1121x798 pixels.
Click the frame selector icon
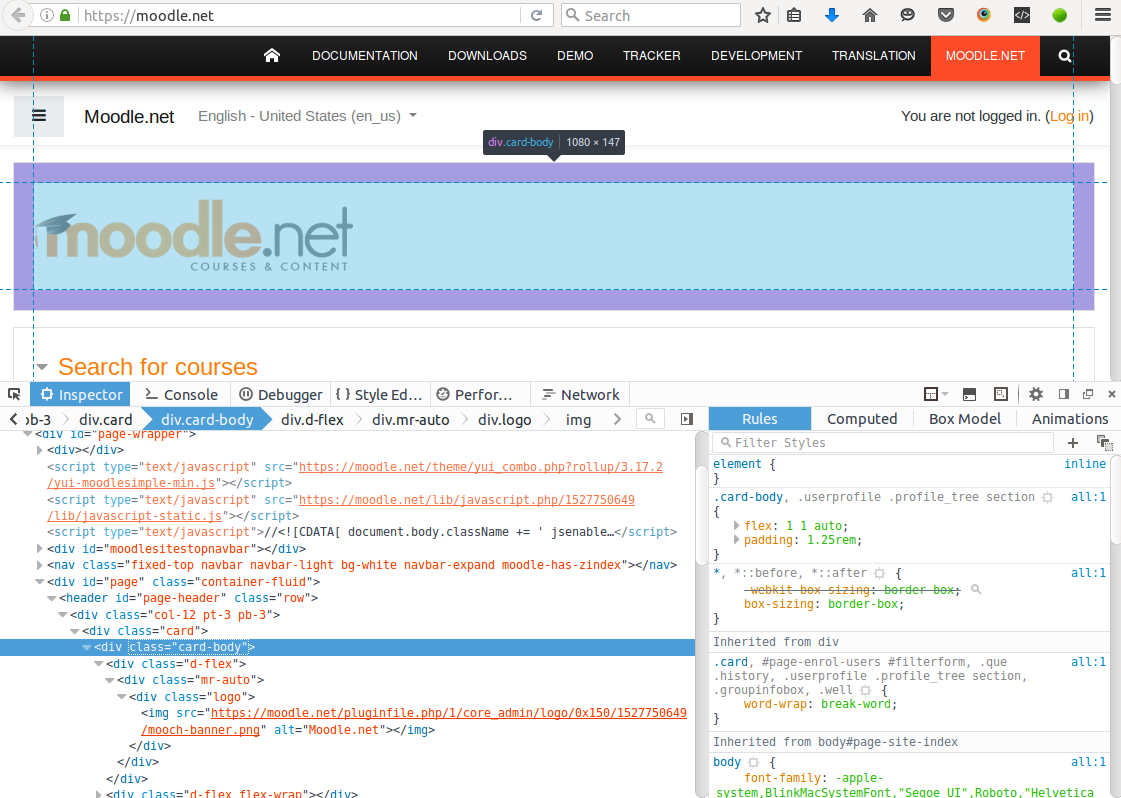pyautogui.click(x=931, y=394)
